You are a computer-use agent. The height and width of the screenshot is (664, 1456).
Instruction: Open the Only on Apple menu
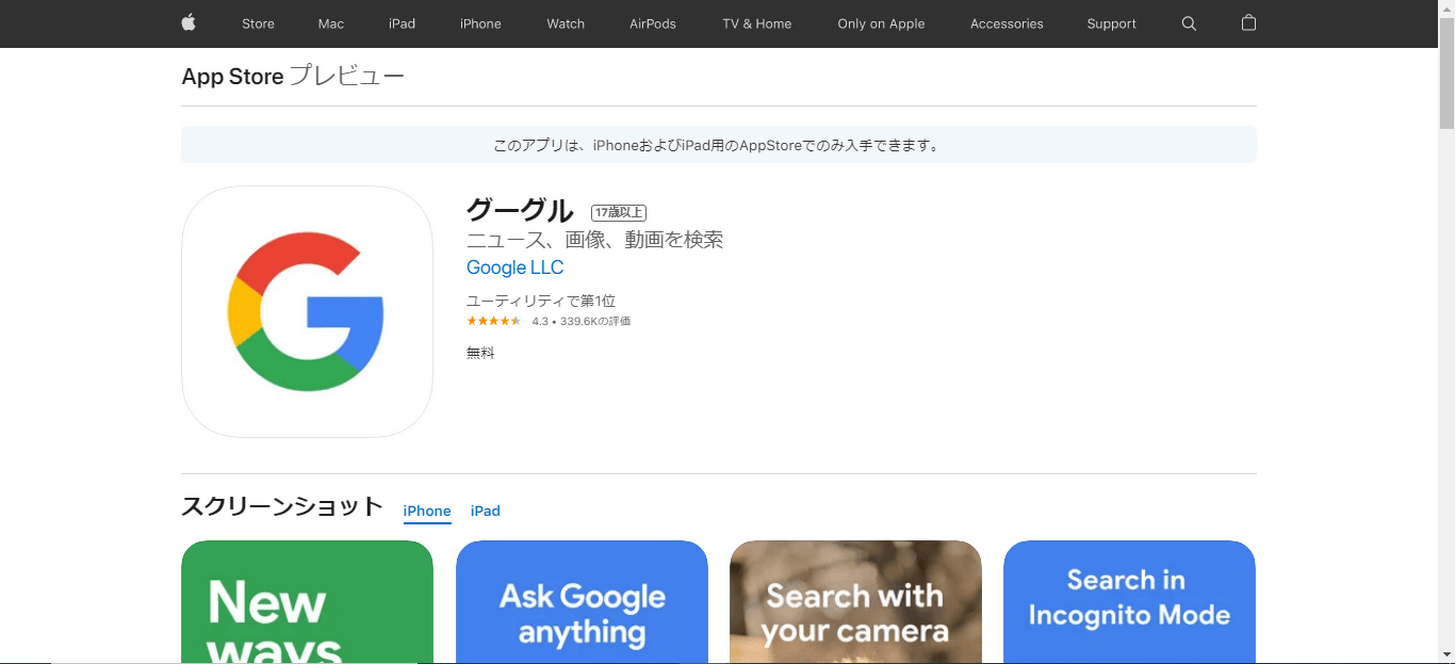(881, 24)
